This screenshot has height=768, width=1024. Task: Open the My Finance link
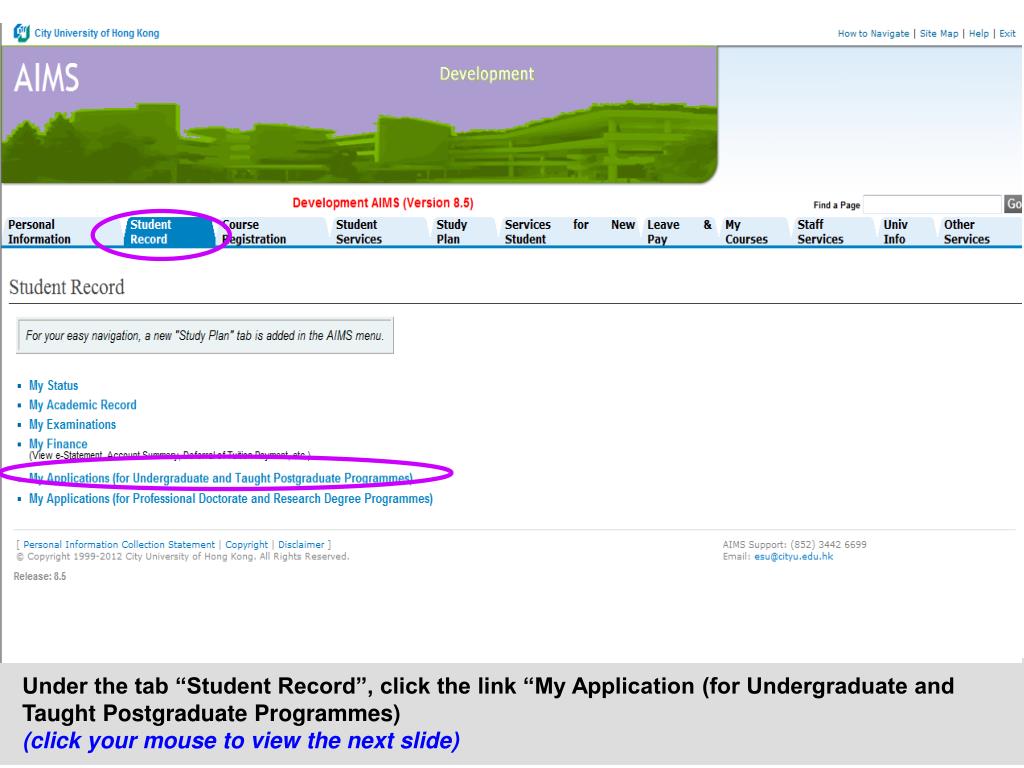[58, 443]
